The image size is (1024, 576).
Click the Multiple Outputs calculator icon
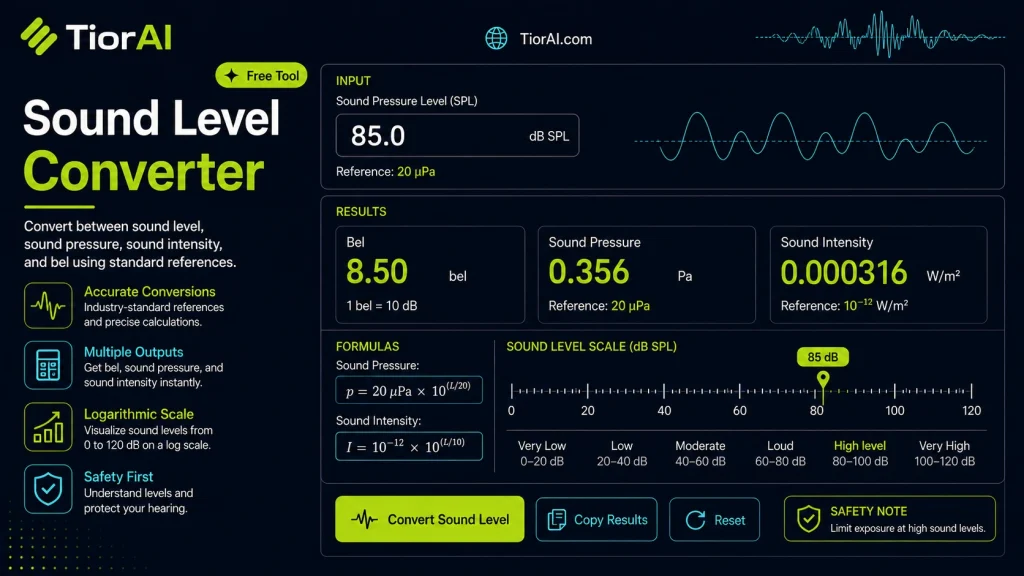[x=48, y=365]
